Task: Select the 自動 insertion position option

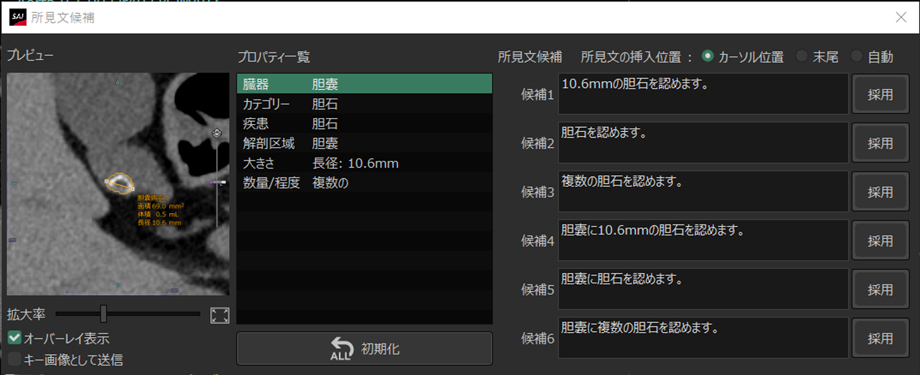Action: point(857,56)
